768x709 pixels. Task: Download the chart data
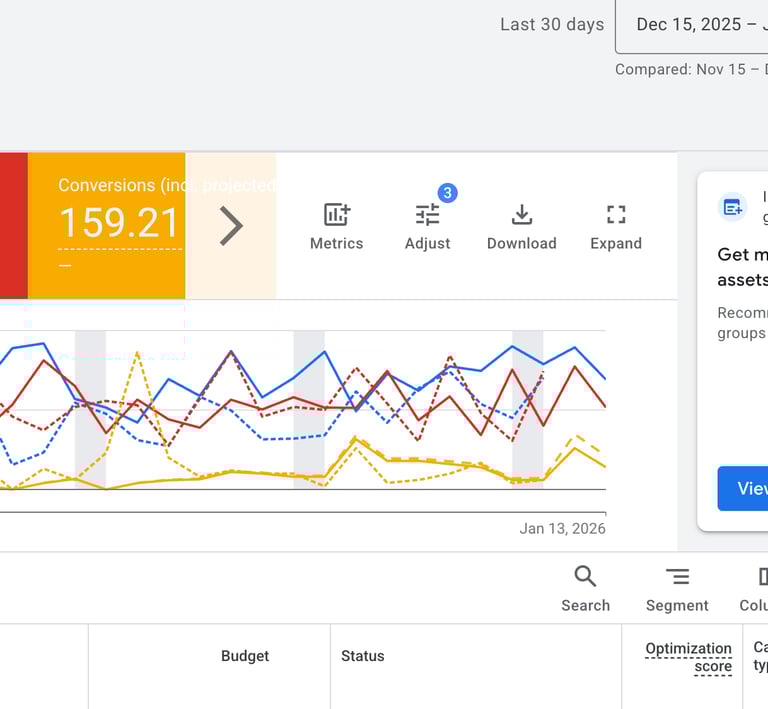point(521,227)
